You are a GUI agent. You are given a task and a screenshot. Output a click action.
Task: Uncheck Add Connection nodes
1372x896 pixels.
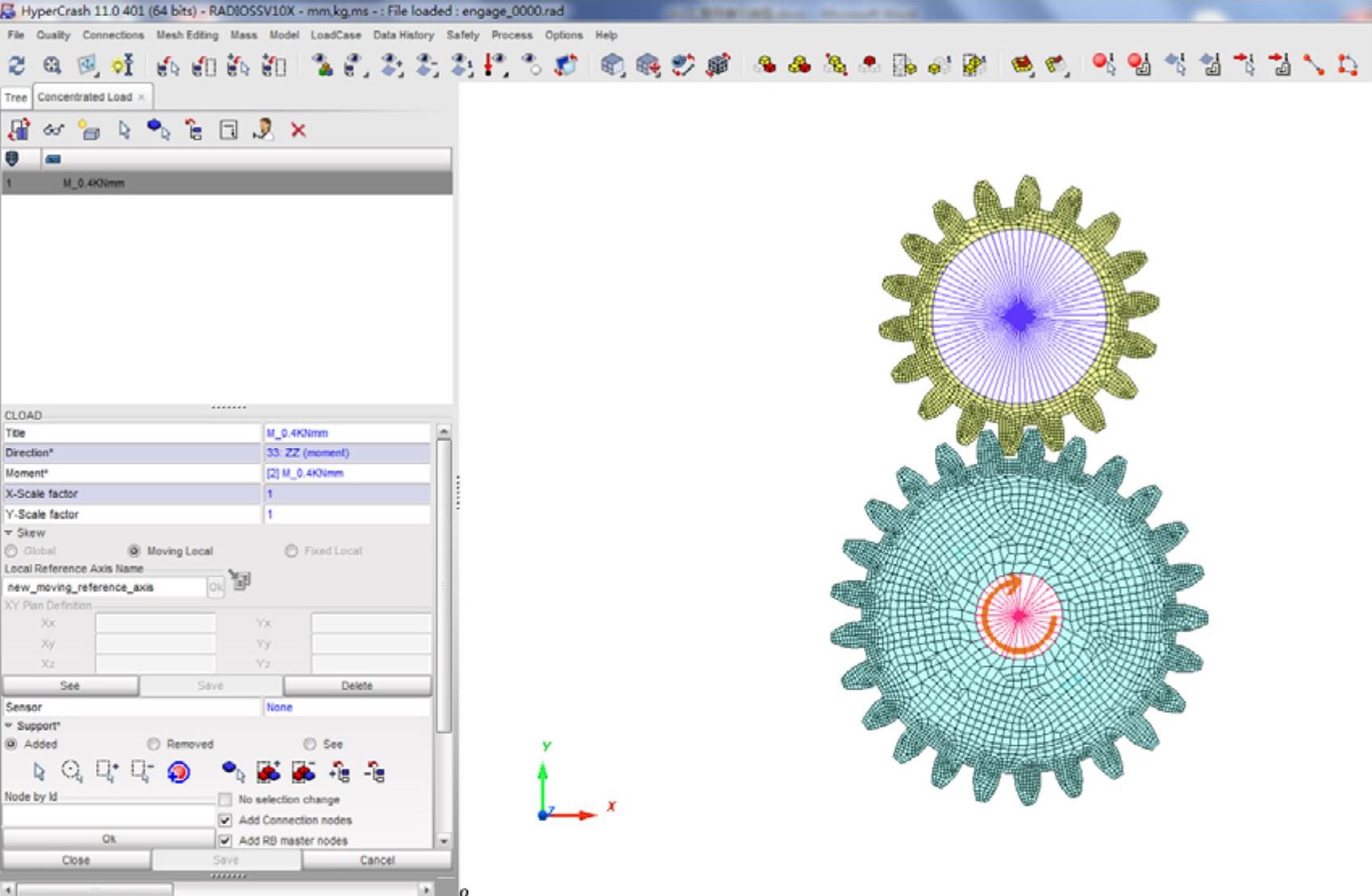click(x=225, y=820)
